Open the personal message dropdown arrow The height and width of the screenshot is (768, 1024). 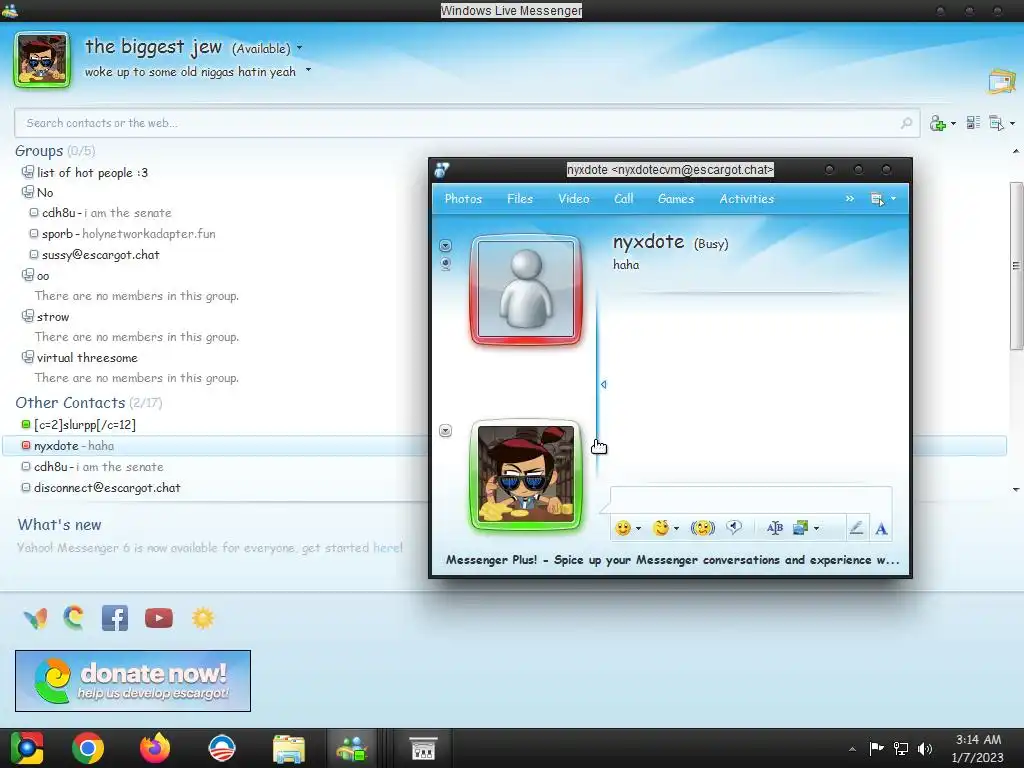point(308,70)
